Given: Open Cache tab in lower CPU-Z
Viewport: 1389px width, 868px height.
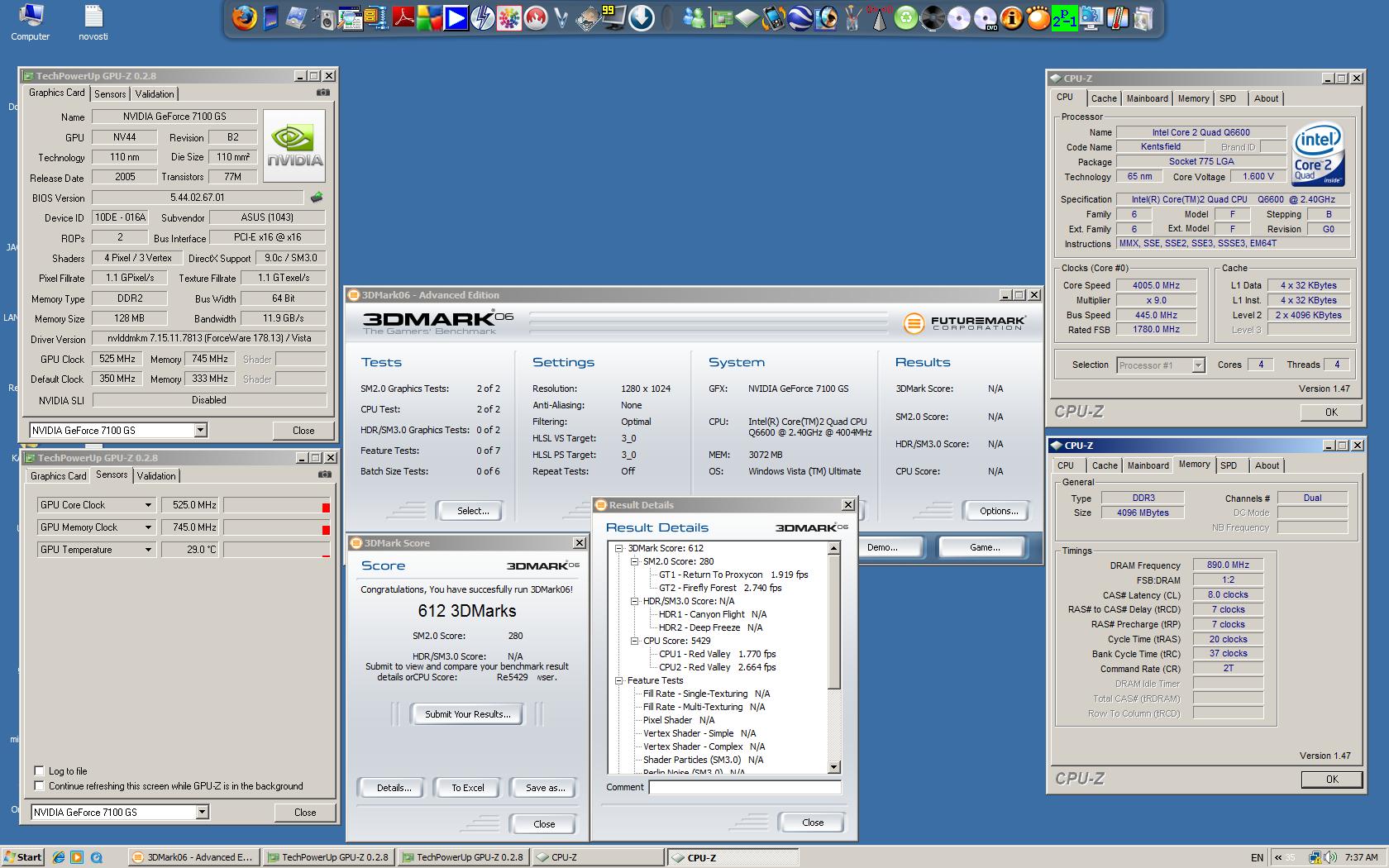Looking at the screenshot, I should coord(1105,465).
